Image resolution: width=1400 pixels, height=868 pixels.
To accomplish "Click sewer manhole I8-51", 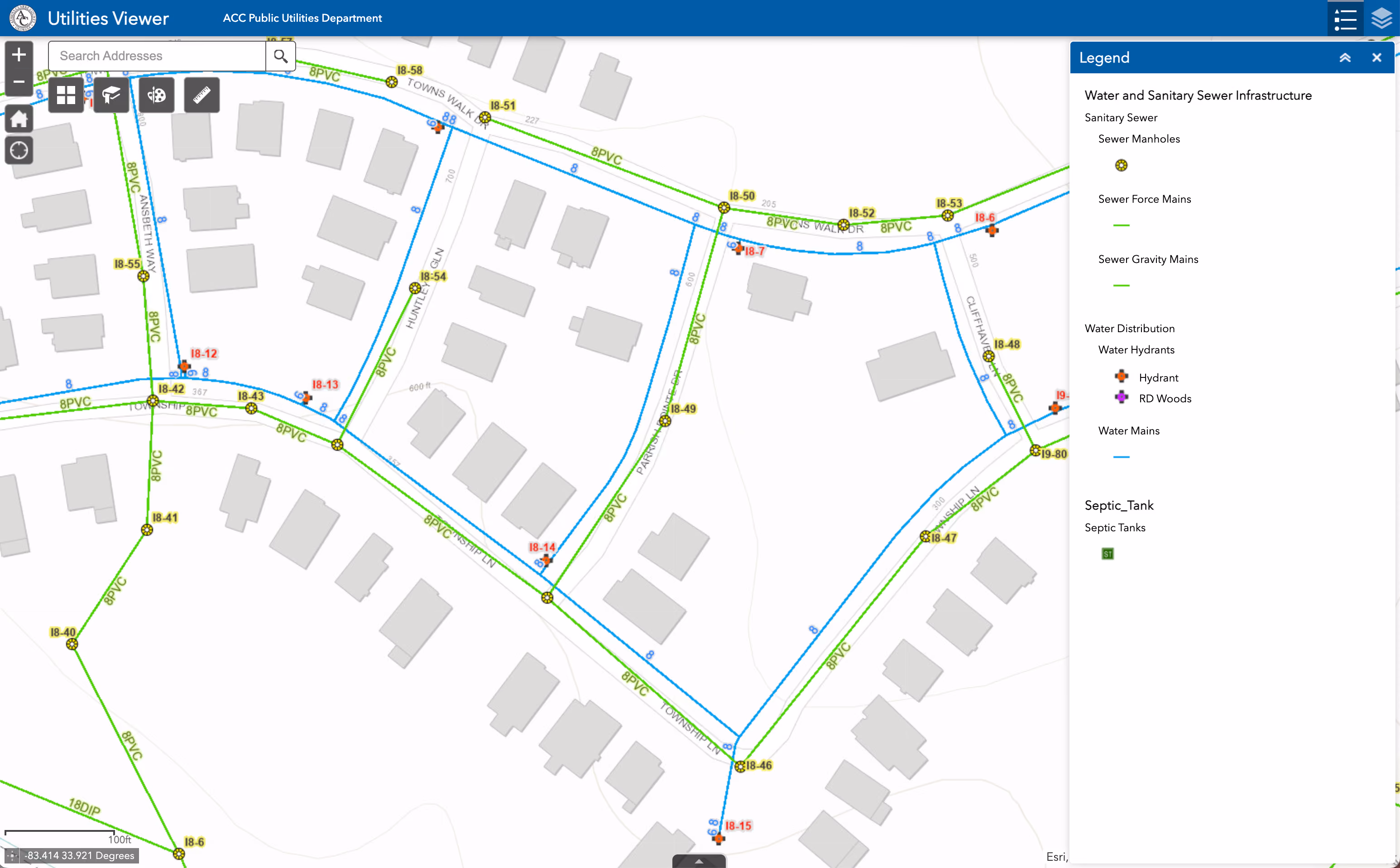I will point(484,118).
